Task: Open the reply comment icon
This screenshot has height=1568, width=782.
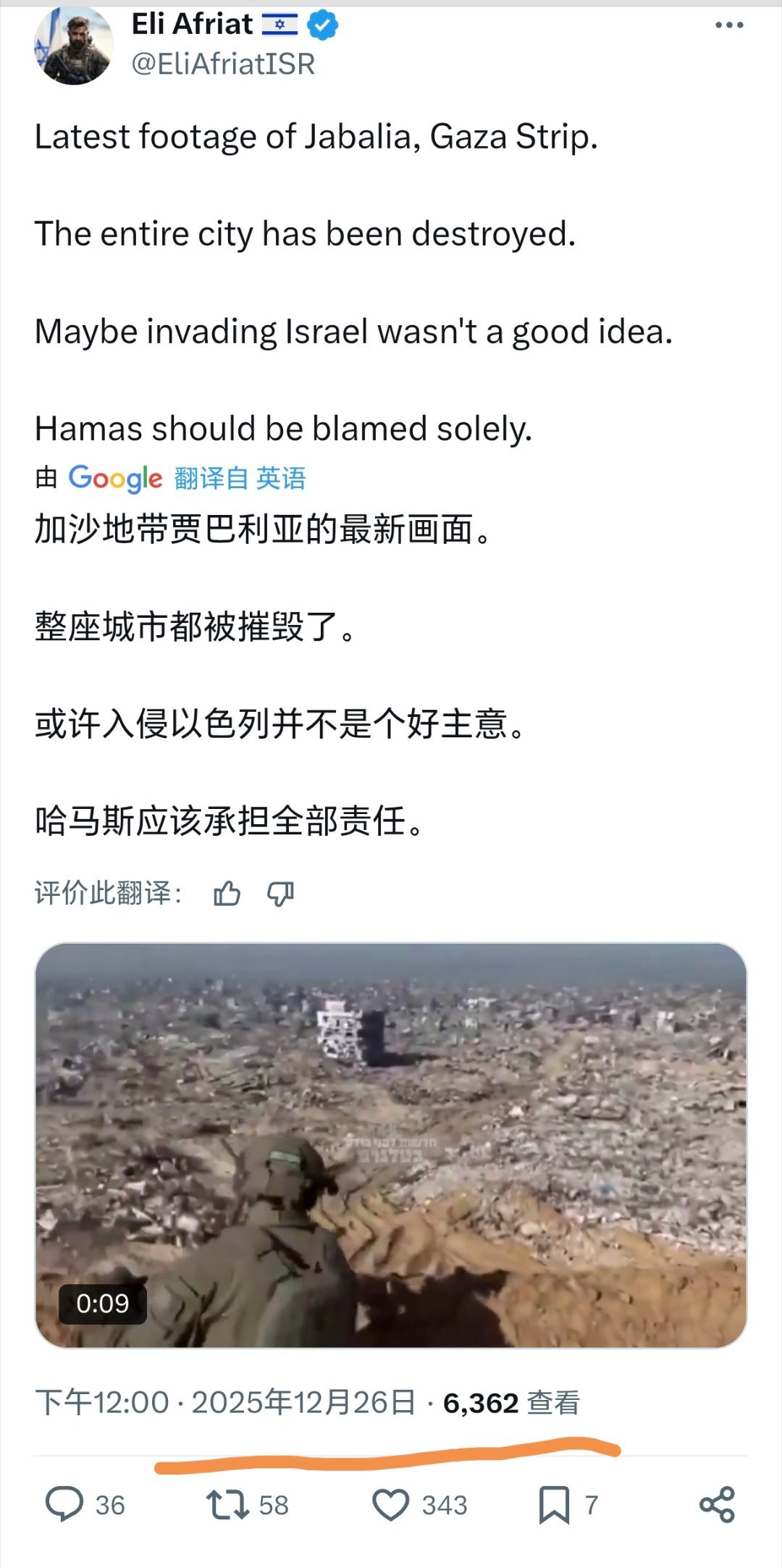Action: [64, 1504]
